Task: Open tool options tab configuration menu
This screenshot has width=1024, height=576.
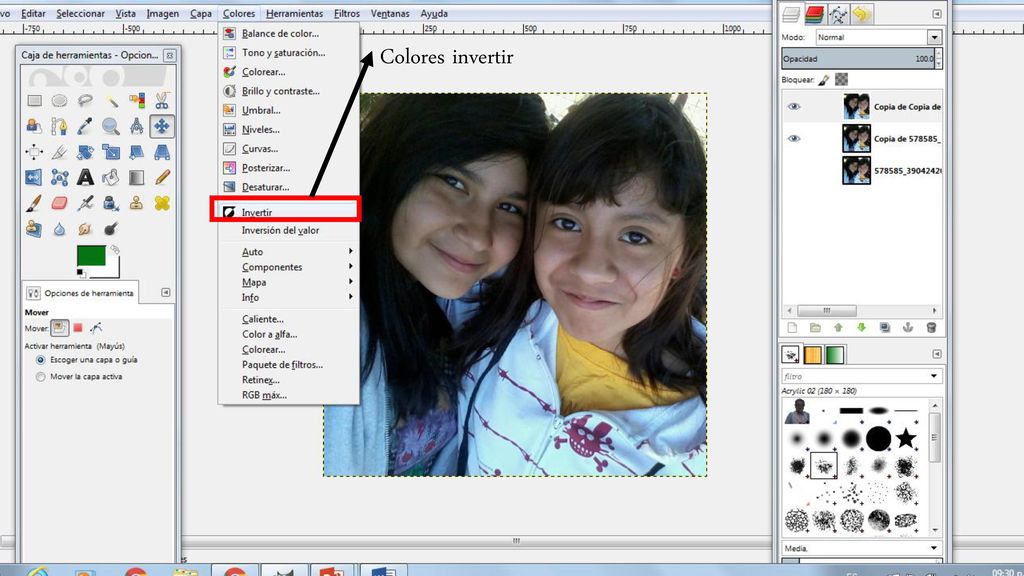Action: pyautogui.click(x=166, y=293)
